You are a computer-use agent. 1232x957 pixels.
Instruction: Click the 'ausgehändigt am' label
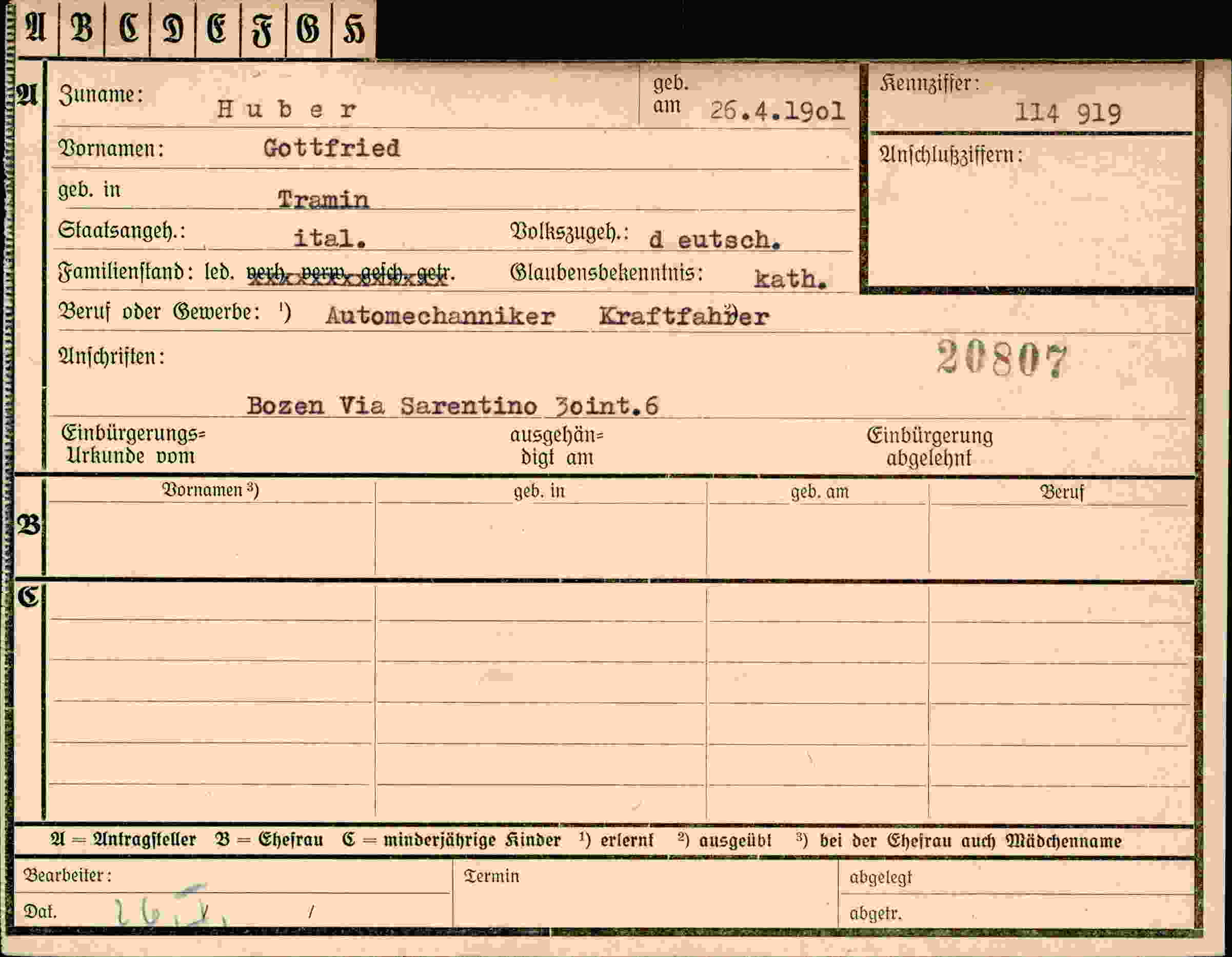557,446
